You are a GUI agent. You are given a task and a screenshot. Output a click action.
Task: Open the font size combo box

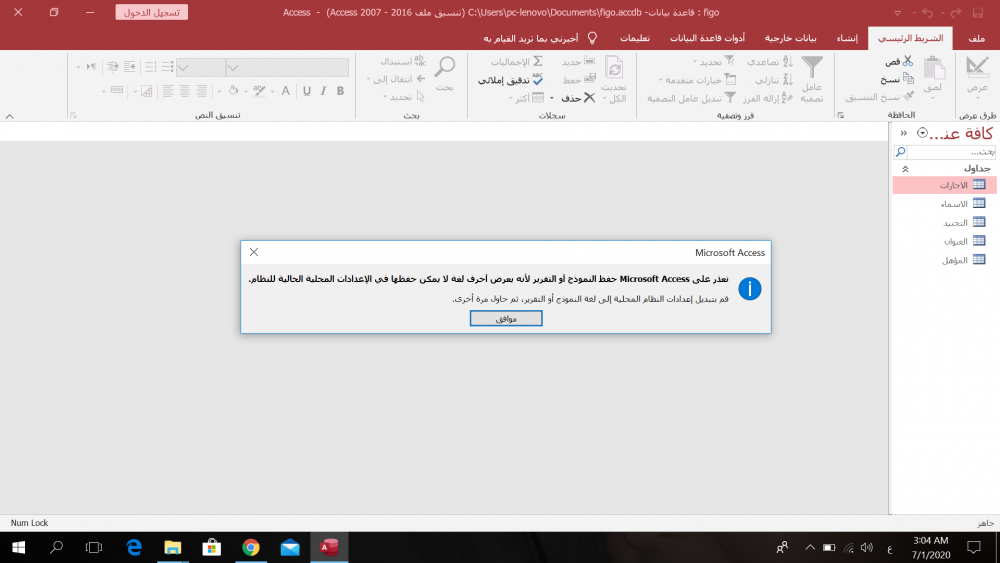tap(201, 67)
